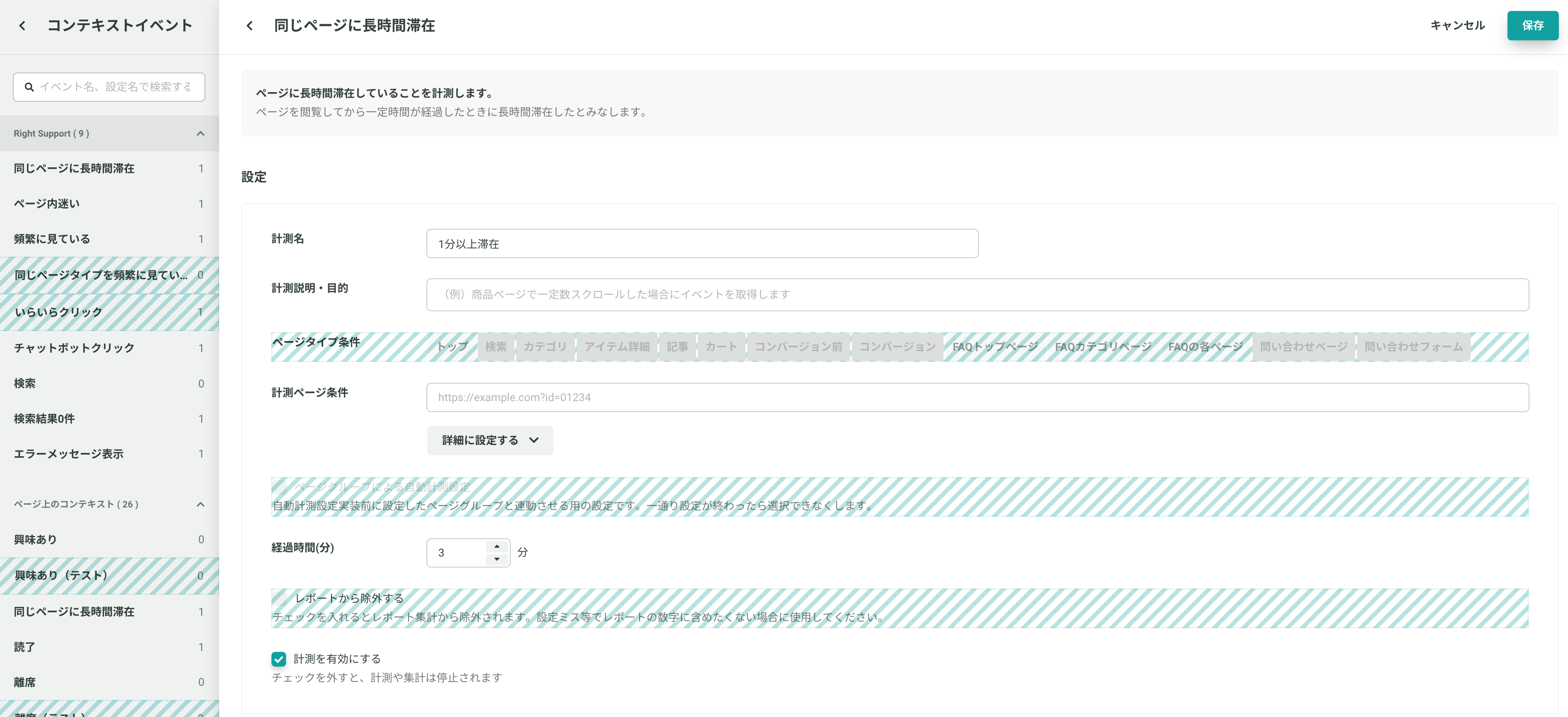Image resolution: width=1568 pixels, height=717 pixels.
Task: Click the 計測説明・目的 input field
Action: tap(977, 295)
